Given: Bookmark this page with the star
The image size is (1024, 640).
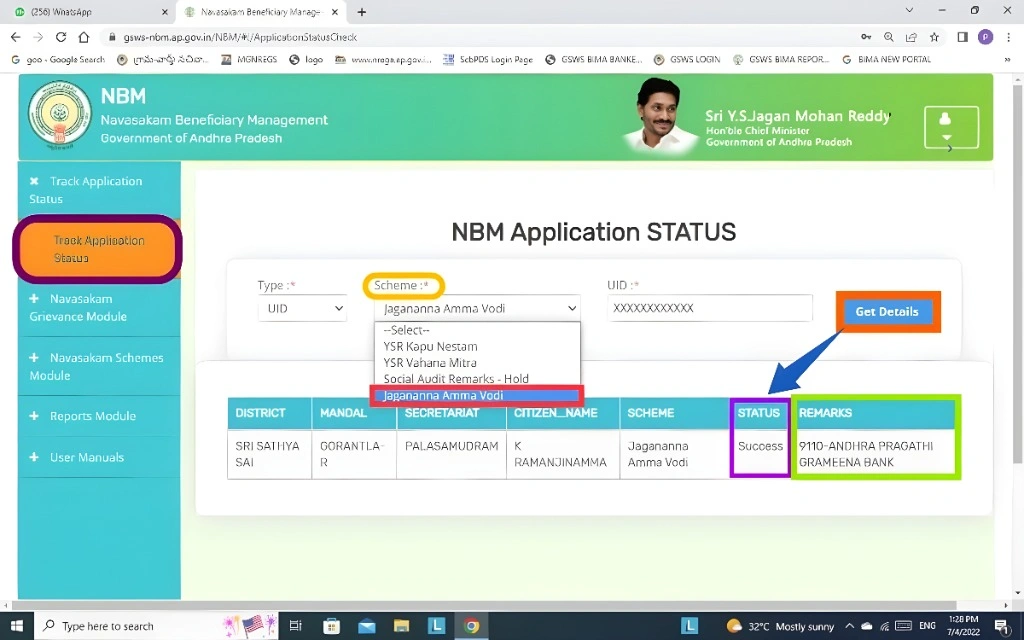Looking at the screenshot, I should (935, 37).
